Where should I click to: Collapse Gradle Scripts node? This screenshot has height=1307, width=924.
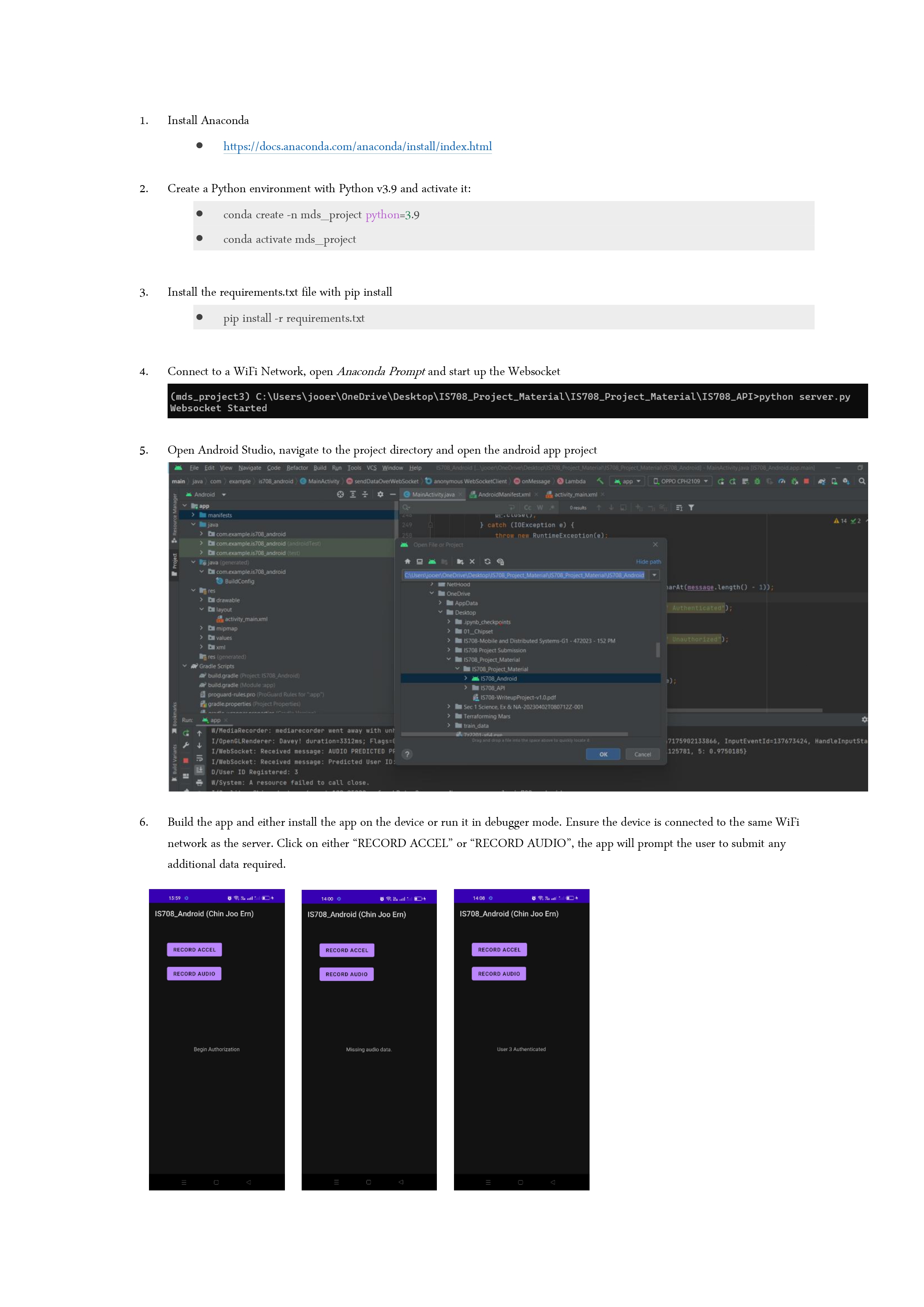coord(184,666)
